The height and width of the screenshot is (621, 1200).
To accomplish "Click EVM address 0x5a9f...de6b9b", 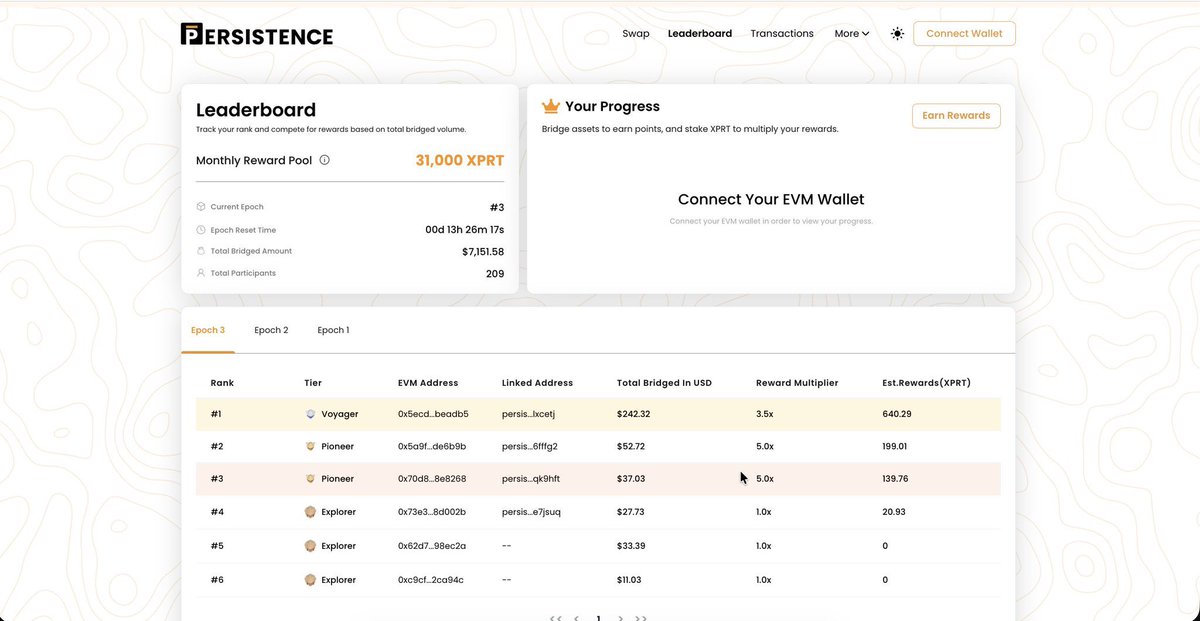I will (432, 447).
